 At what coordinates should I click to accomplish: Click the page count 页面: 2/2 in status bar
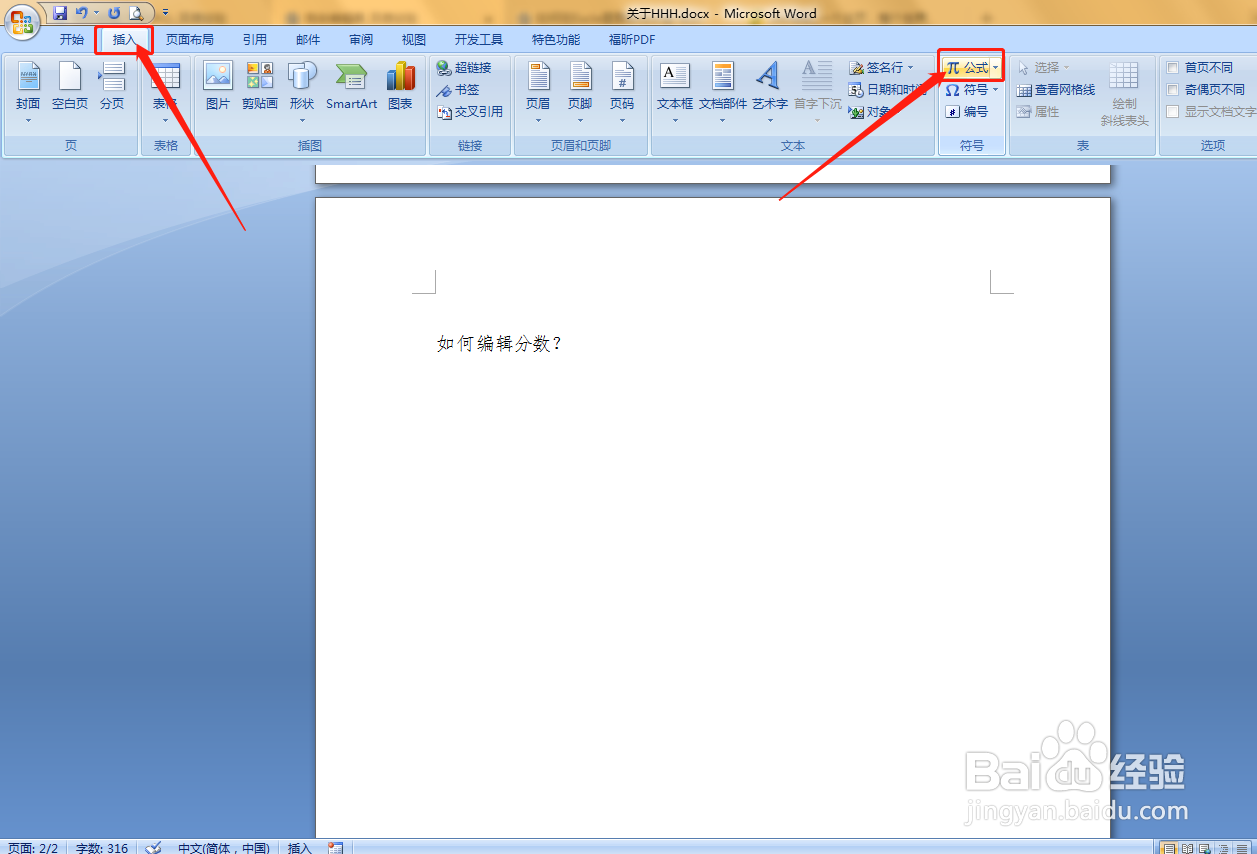pyautogui.click(x=33, y=848)
